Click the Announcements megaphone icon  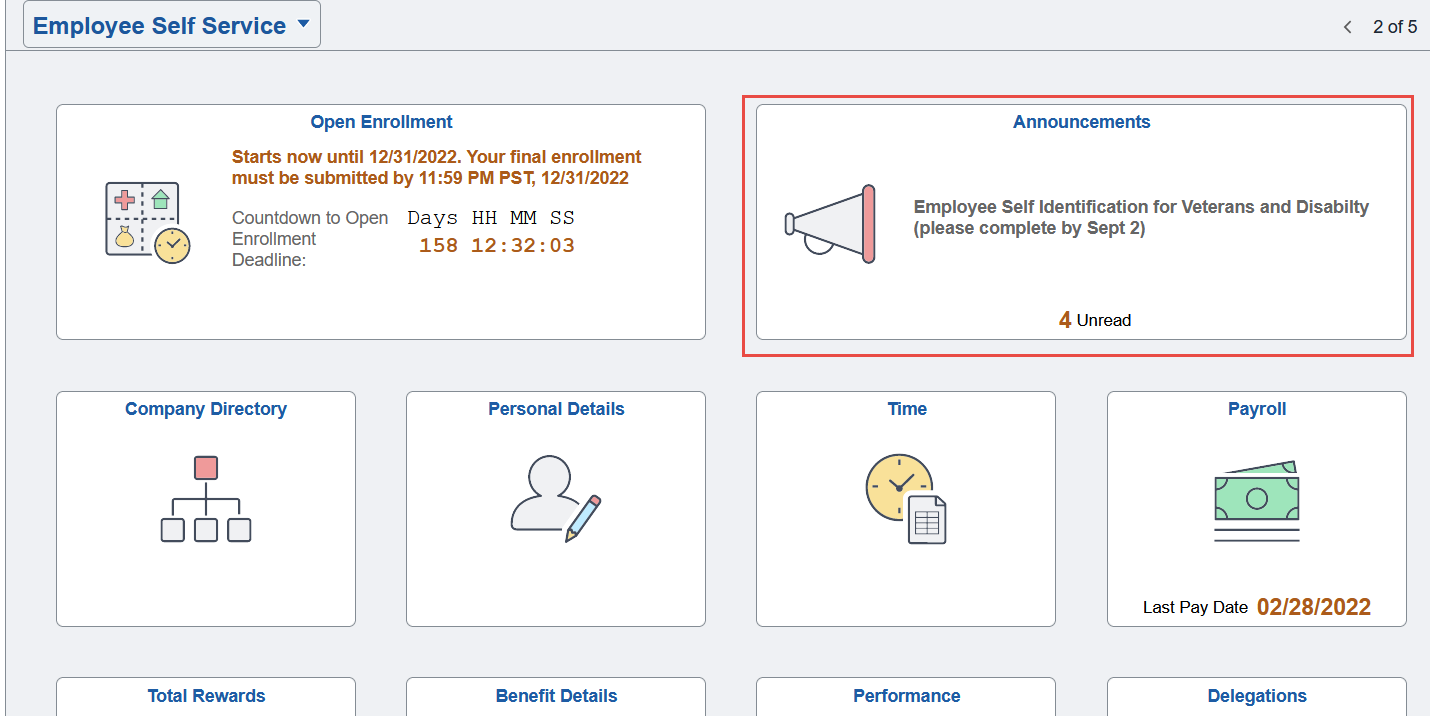pos(831,224)
